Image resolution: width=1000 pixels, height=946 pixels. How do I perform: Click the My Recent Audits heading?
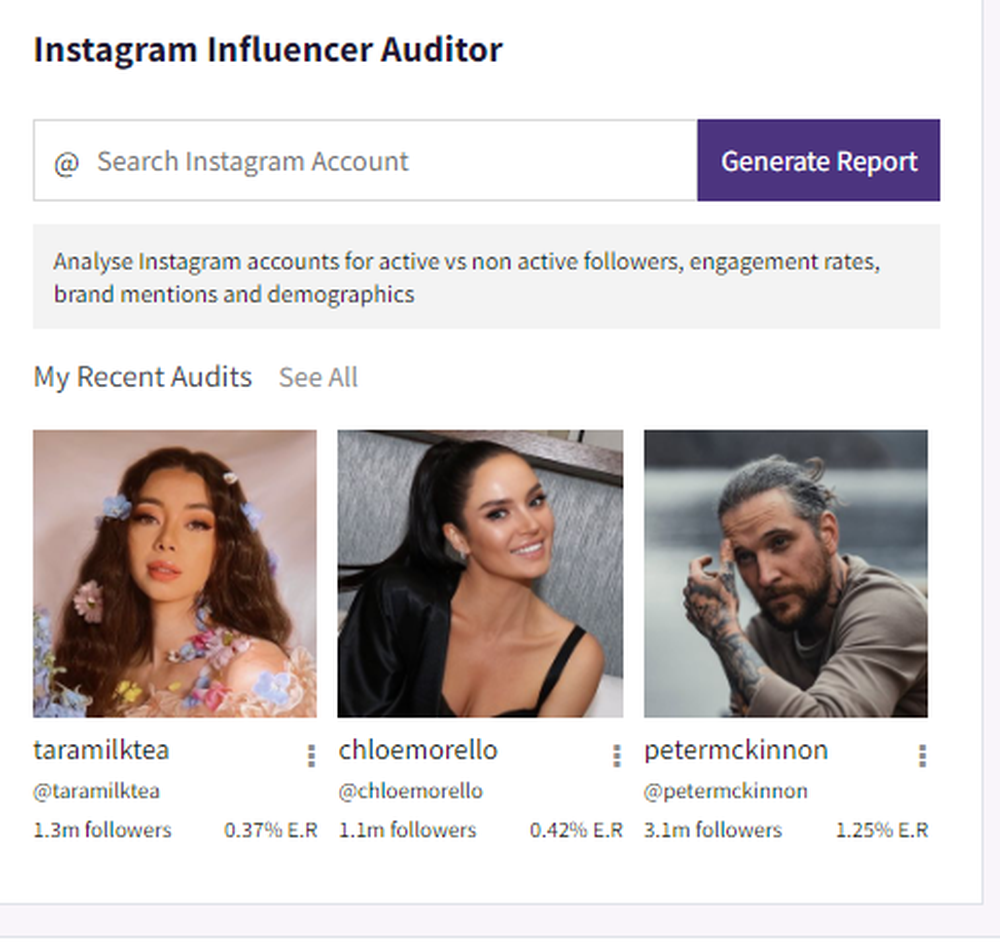(x=143, y=377)
